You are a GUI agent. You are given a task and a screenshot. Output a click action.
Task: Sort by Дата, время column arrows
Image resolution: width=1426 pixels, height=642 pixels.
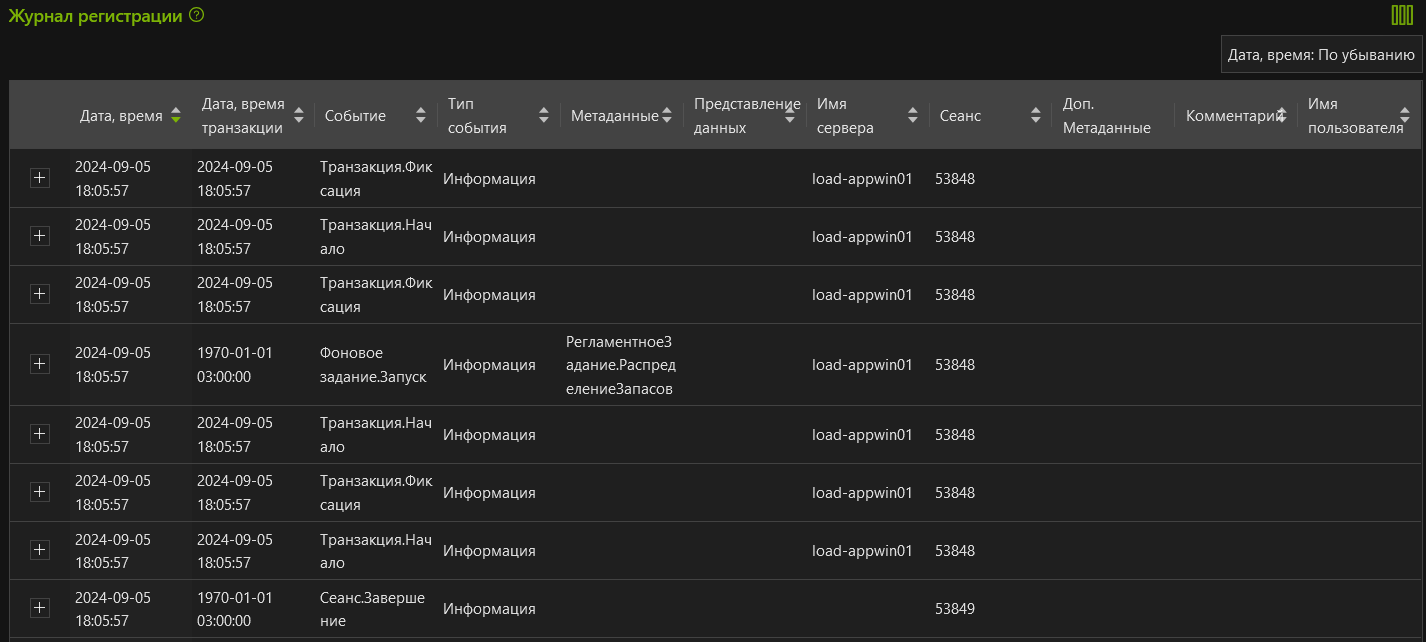click(x=176, y=115)
